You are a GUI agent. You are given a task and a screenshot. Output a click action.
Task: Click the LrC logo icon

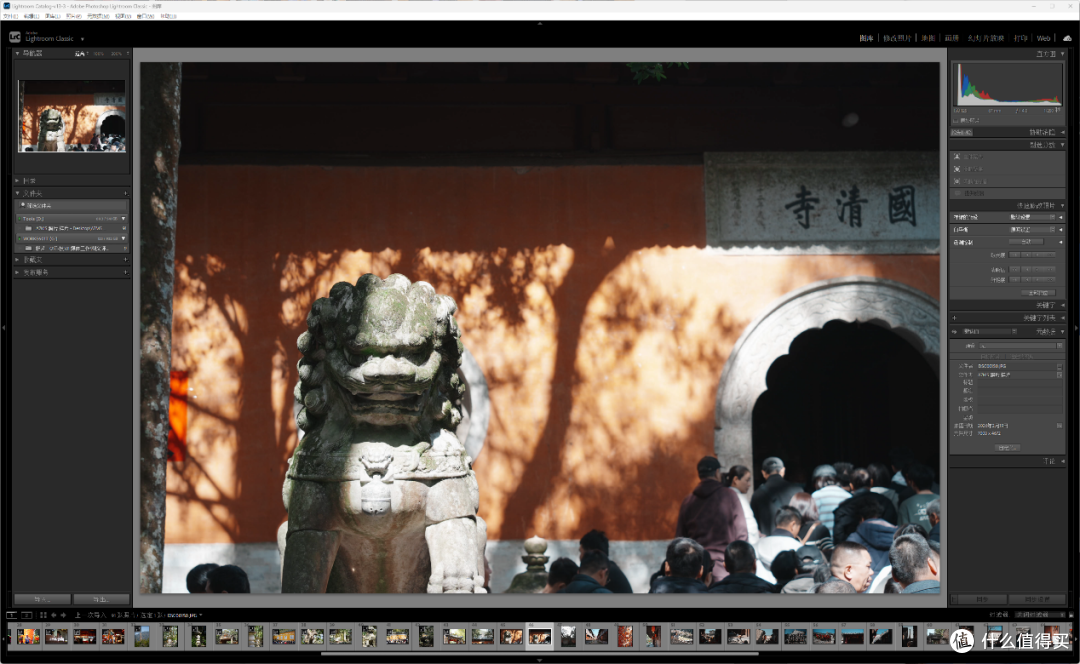(14, 37)
